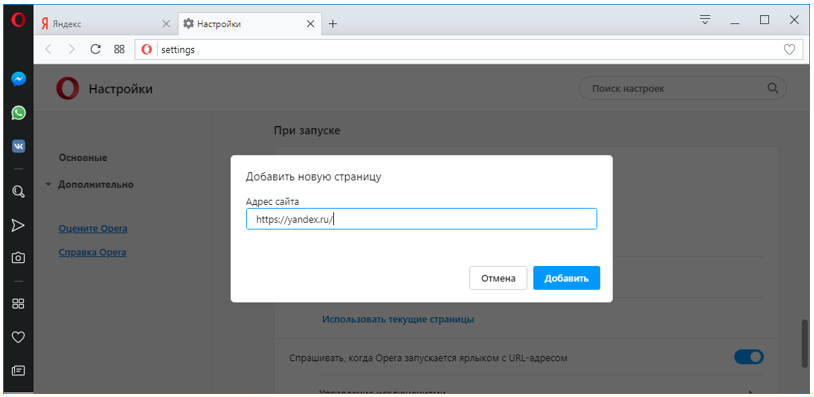The image size is (814, 397).
Task: Open the tab menu icon in title bar
Action: (704, 20)
